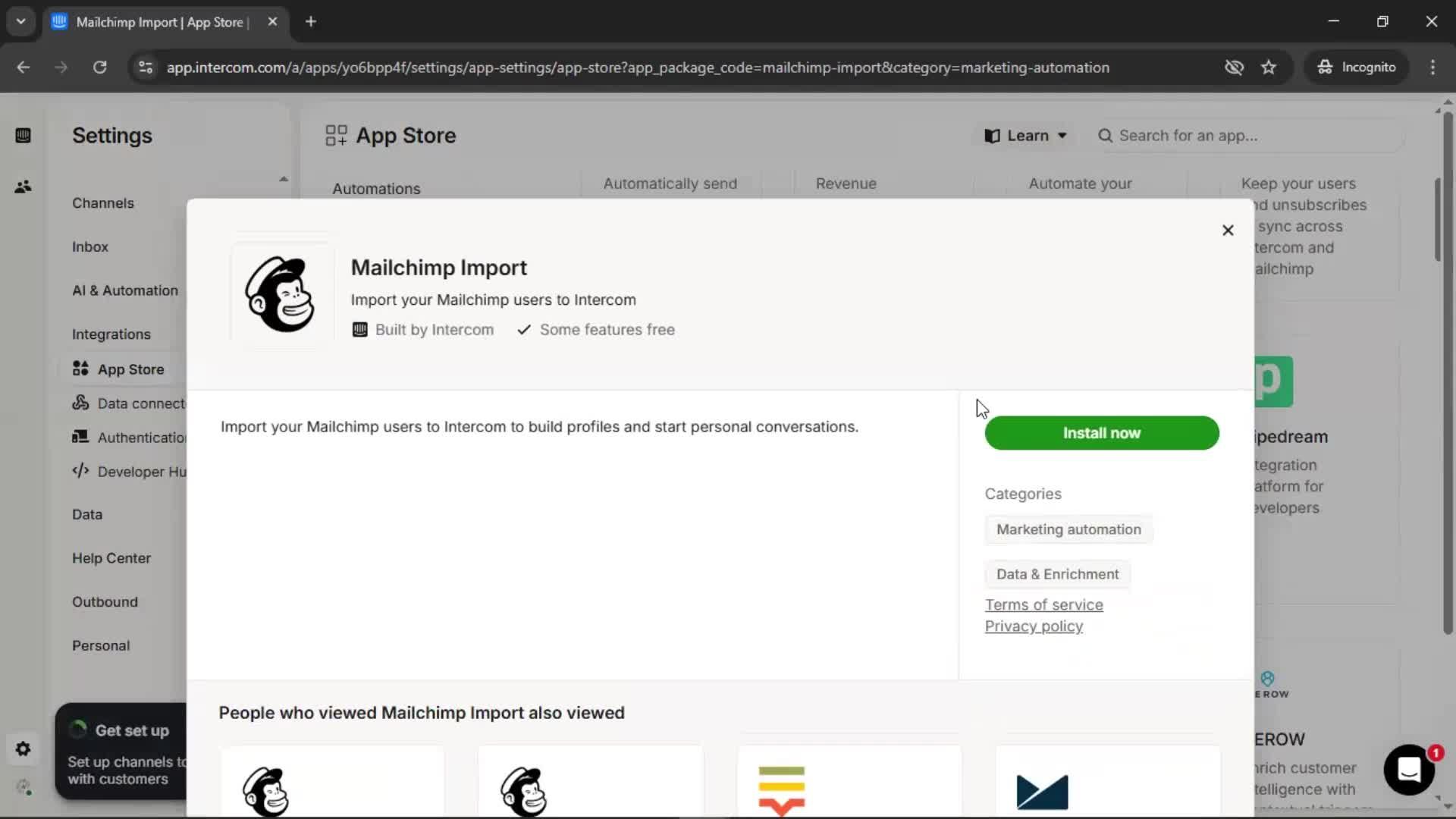The width and height of the screenshot is (1456, 819).
Task: Close the Mailchimp Import dialog
Action: click(1228, 230)
